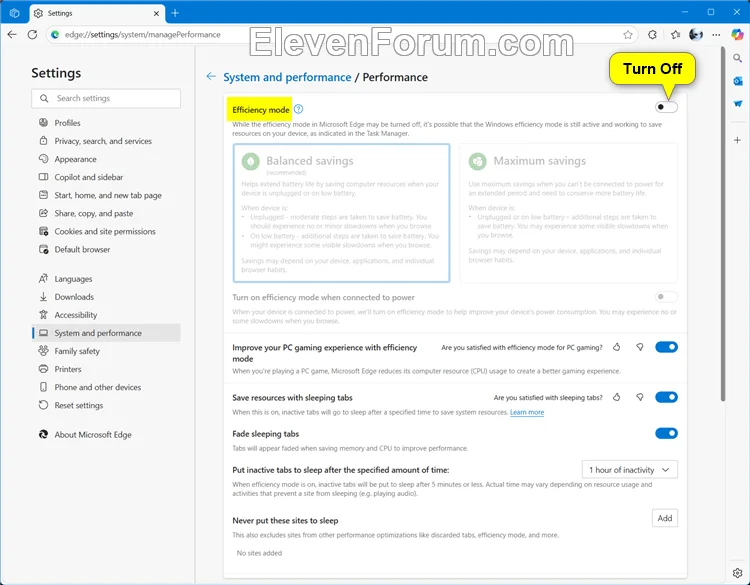750x585 pixels.
Task: Switch off Fade sleeping tabs
Action: pos(666,433)
